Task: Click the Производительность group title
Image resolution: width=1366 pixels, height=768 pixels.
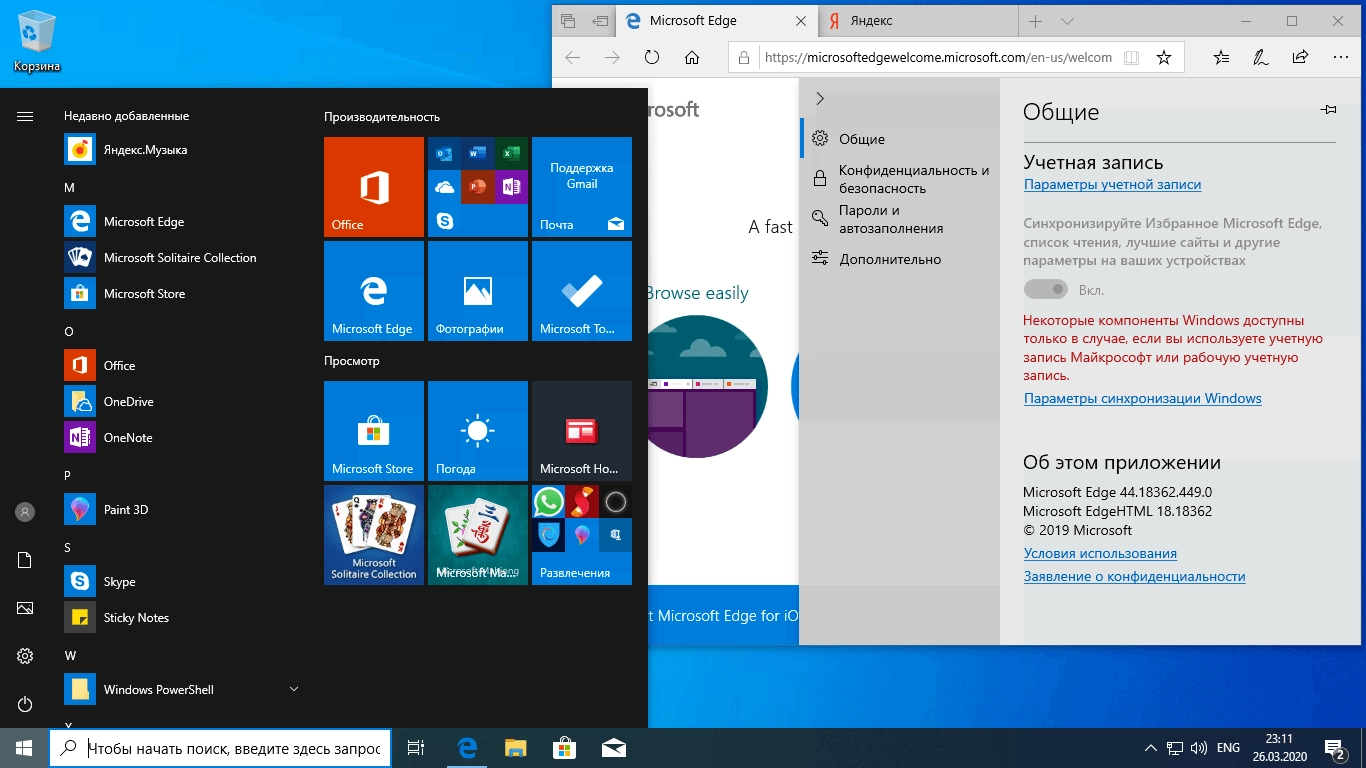Action: click(382, 117)
